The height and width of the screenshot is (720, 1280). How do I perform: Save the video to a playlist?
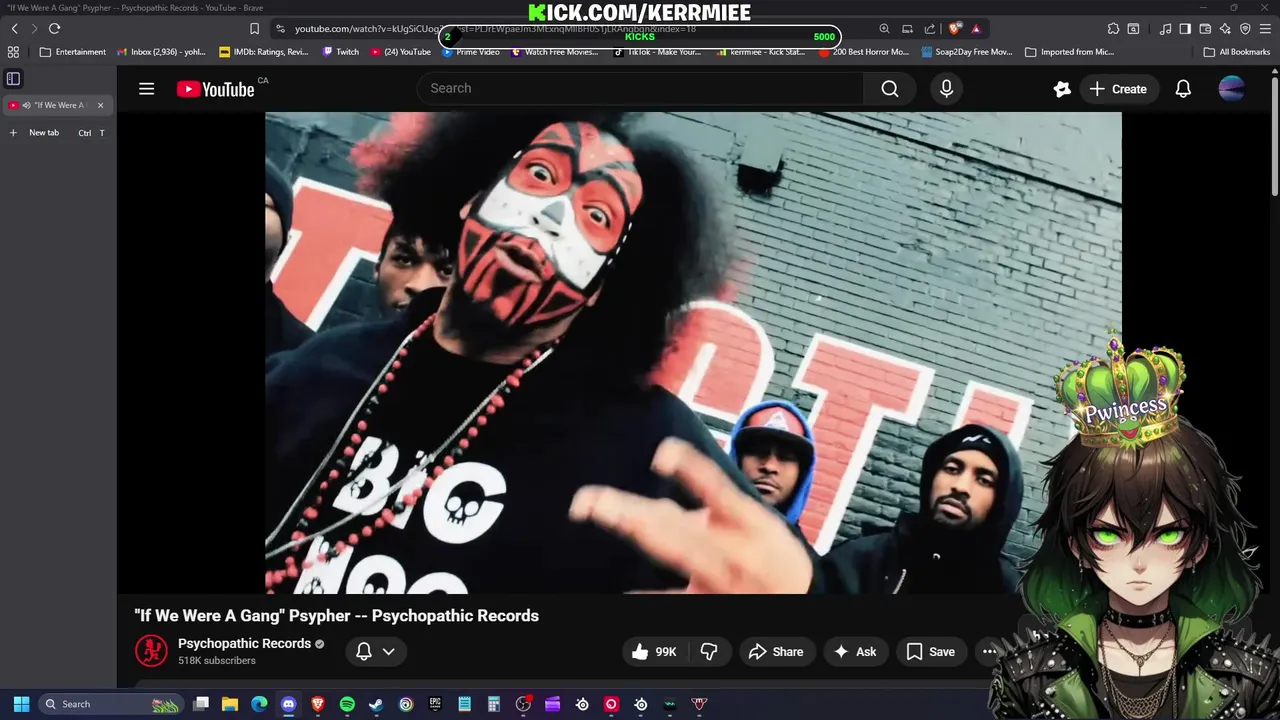pos(931,652)
